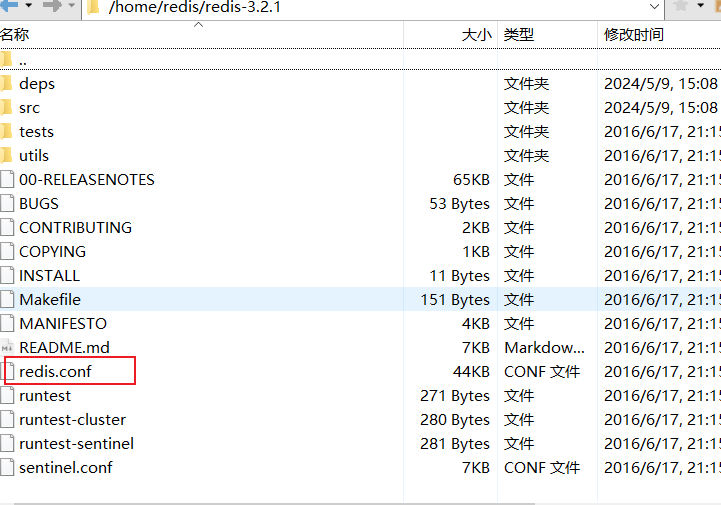Viewport: 721px width, 505px height.
Task: Select the utils folder icon
Action: (6, 156)
